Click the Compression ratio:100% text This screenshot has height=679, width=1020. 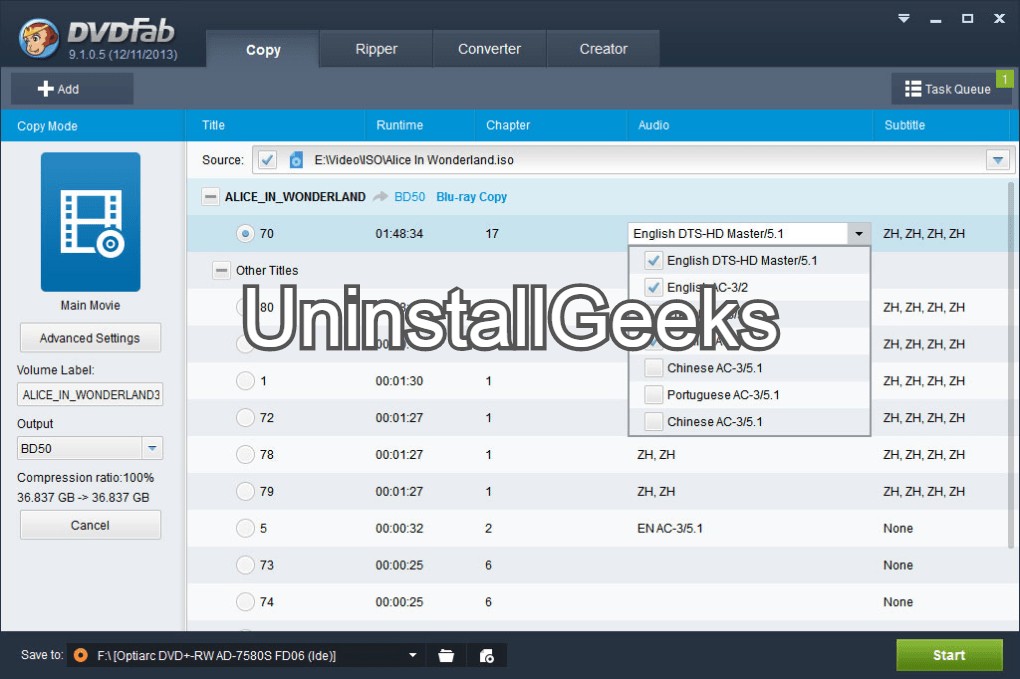85,477
